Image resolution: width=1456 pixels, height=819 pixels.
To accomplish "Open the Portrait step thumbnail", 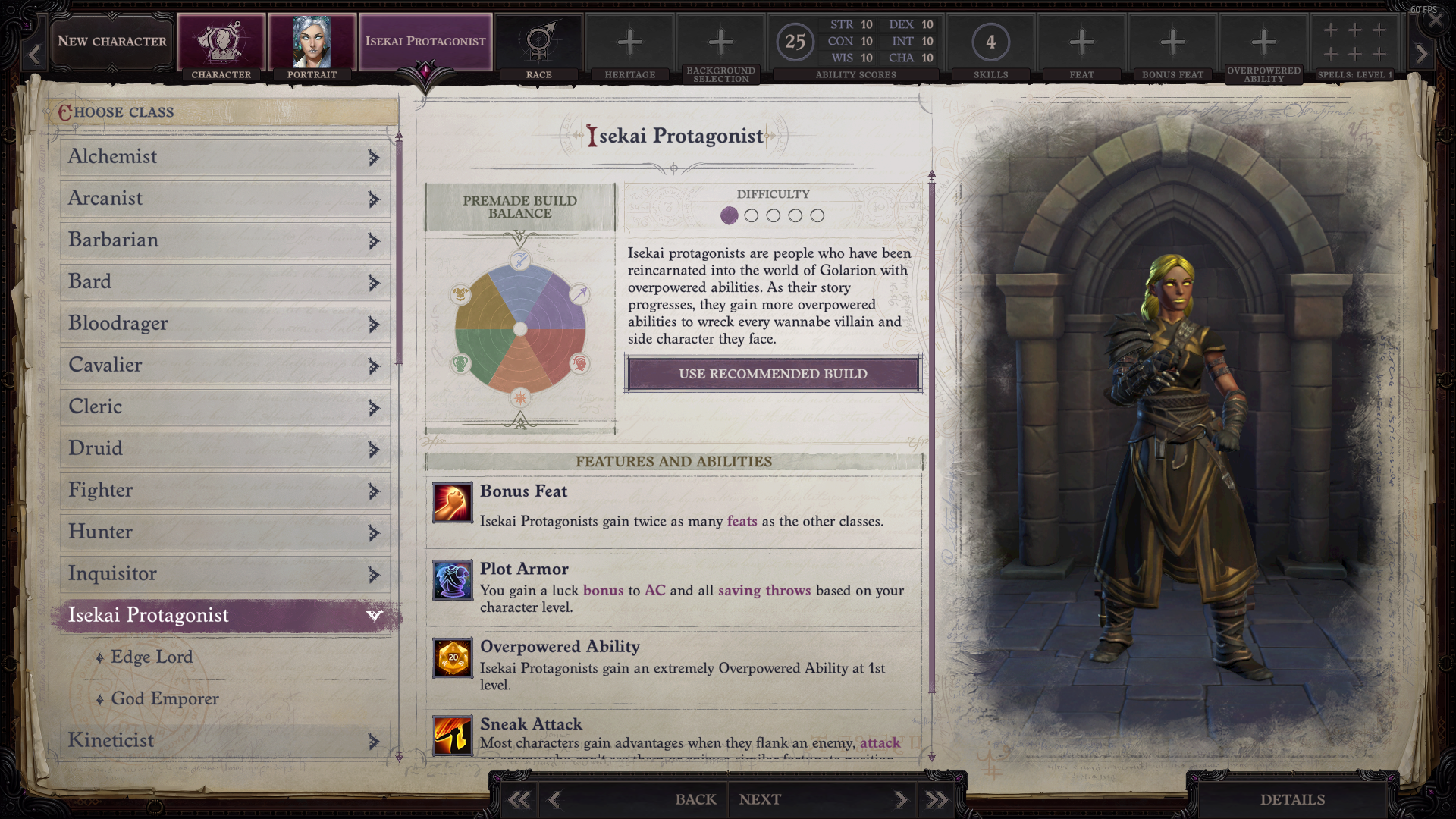I will [x=312, y=42].
